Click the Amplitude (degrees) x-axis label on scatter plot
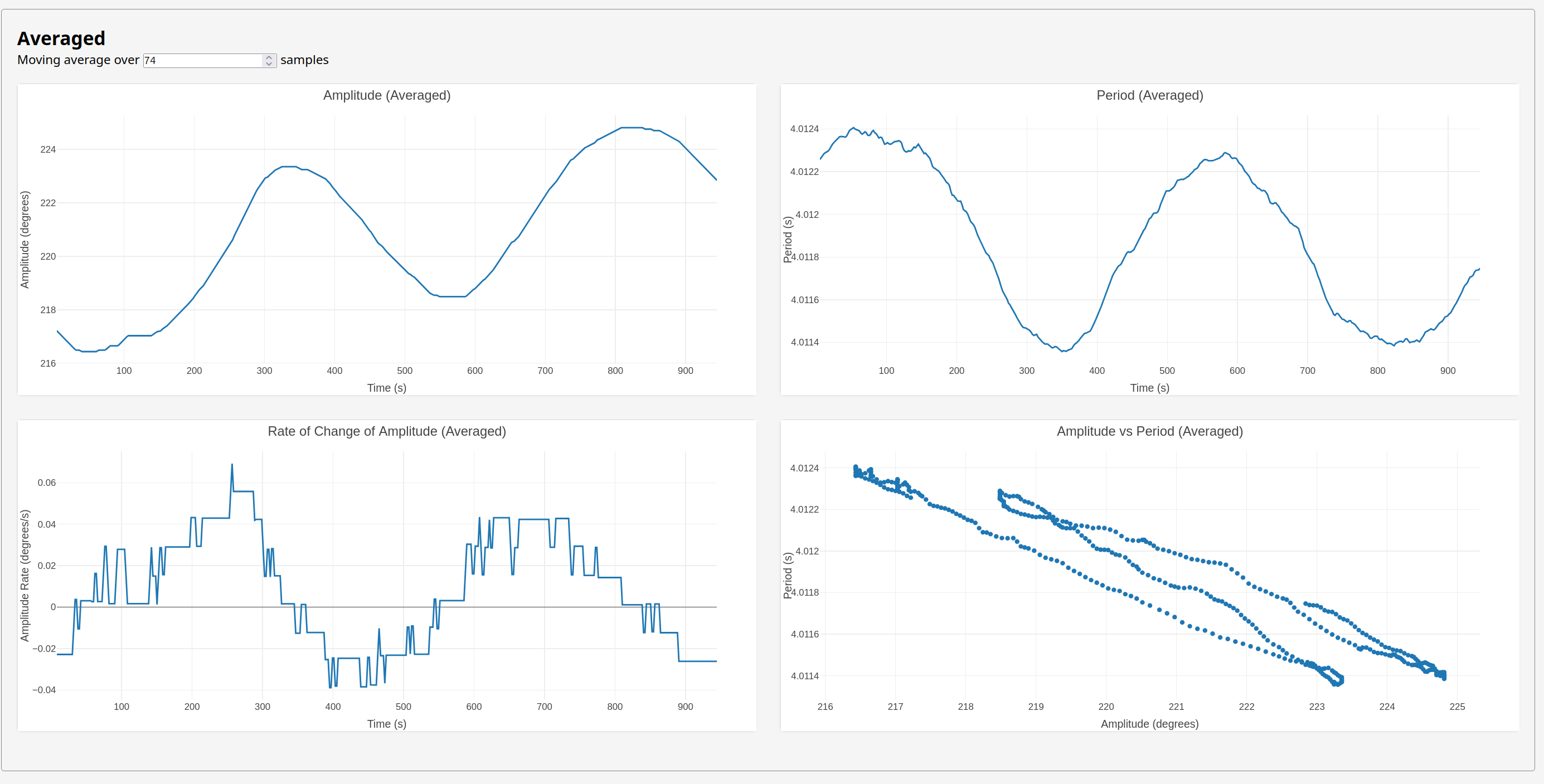This screenshot has height=784, width=1544. (x=1149, y=723)
